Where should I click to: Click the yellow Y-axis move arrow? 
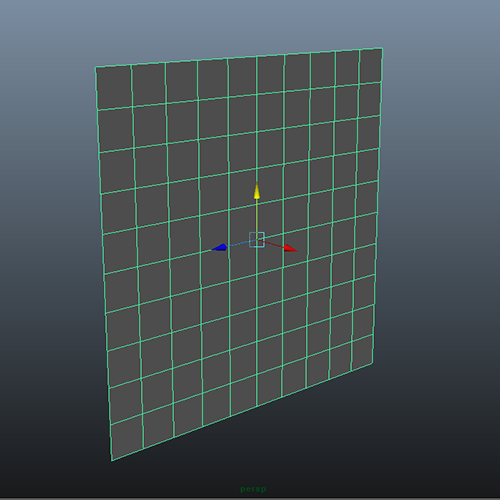point(257,191)
